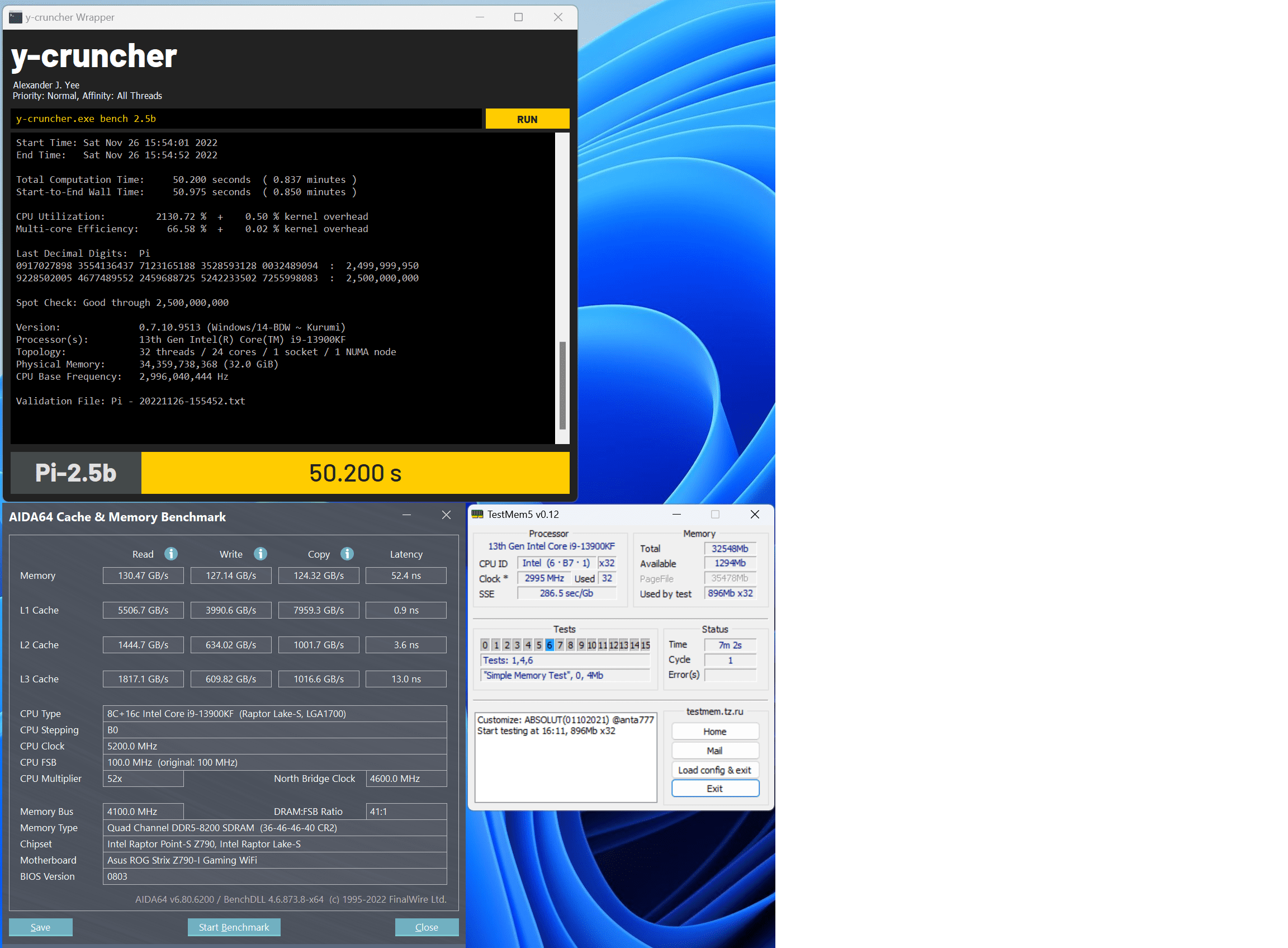Click the Home button in TestMem5
The width and height of the screenshot is (1288, 948).
[715, 731]
